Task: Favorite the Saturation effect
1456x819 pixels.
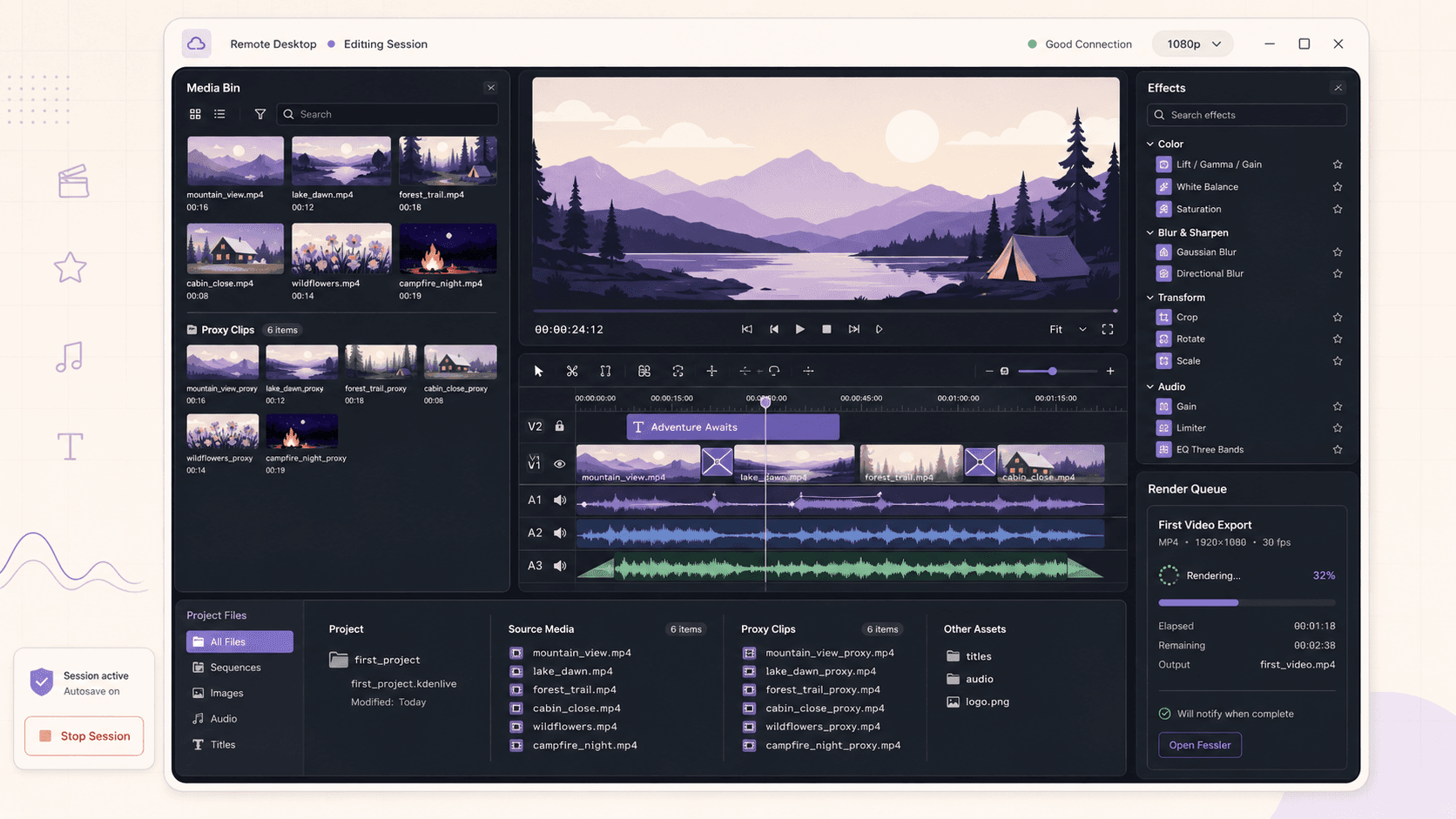Action: click(x=1338, y=209)
